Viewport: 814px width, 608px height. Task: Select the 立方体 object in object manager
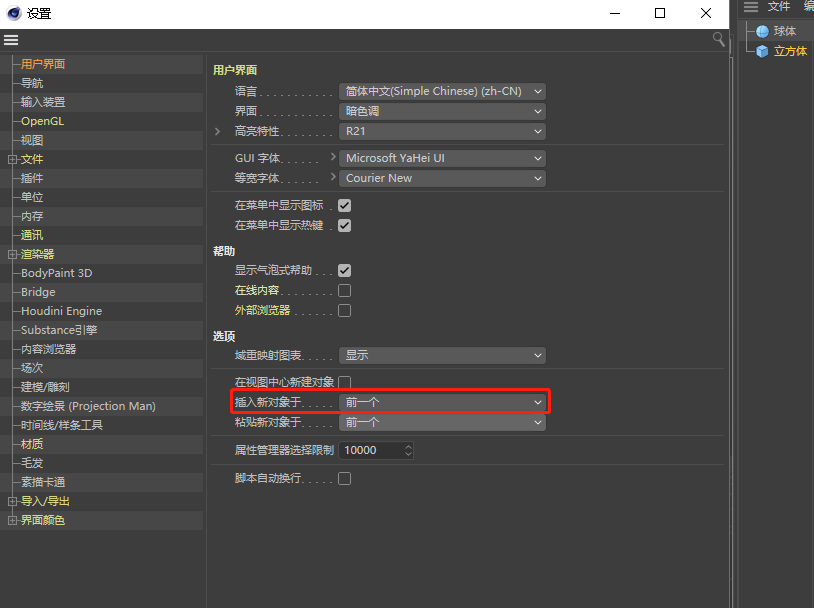790,51
